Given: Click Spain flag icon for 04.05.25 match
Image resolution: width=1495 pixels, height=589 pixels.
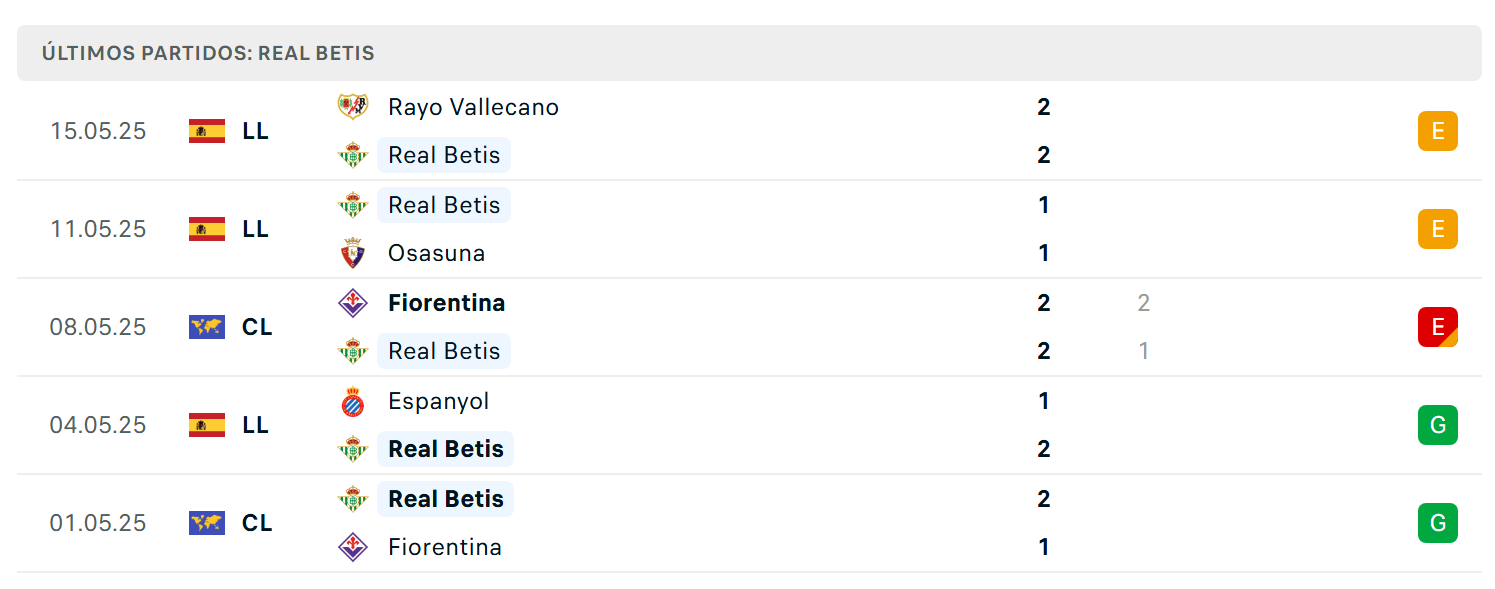Looking at the screenshot, I should (207, 425).
